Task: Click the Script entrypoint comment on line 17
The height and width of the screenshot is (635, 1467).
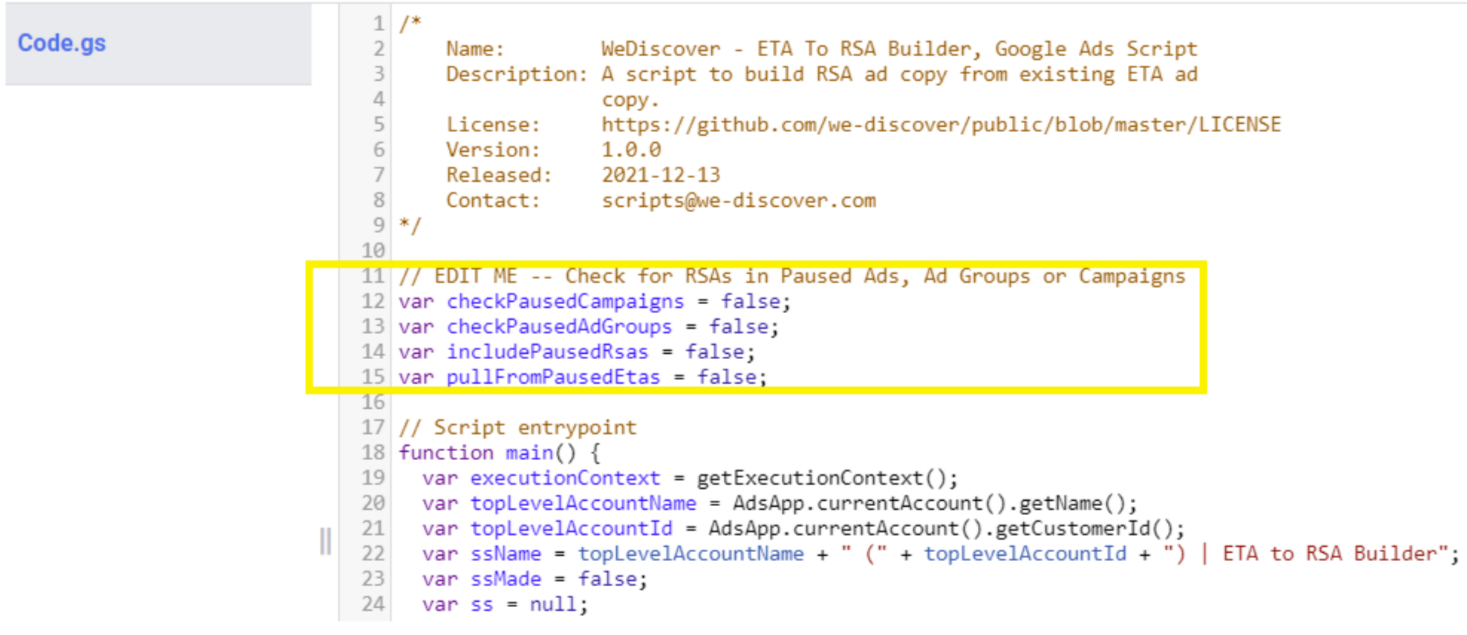Action: coord(517,428)
